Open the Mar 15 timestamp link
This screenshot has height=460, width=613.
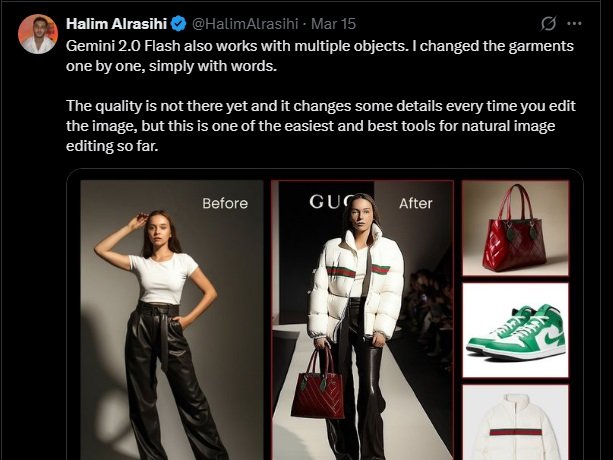333,24
